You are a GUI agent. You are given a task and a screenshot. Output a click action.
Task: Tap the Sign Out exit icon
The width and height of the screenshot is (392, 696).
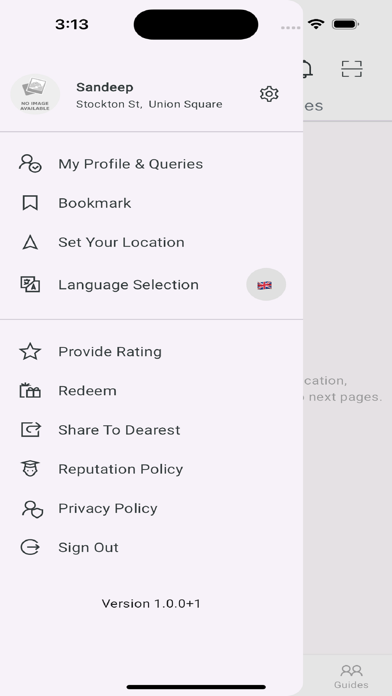point(30,547)
